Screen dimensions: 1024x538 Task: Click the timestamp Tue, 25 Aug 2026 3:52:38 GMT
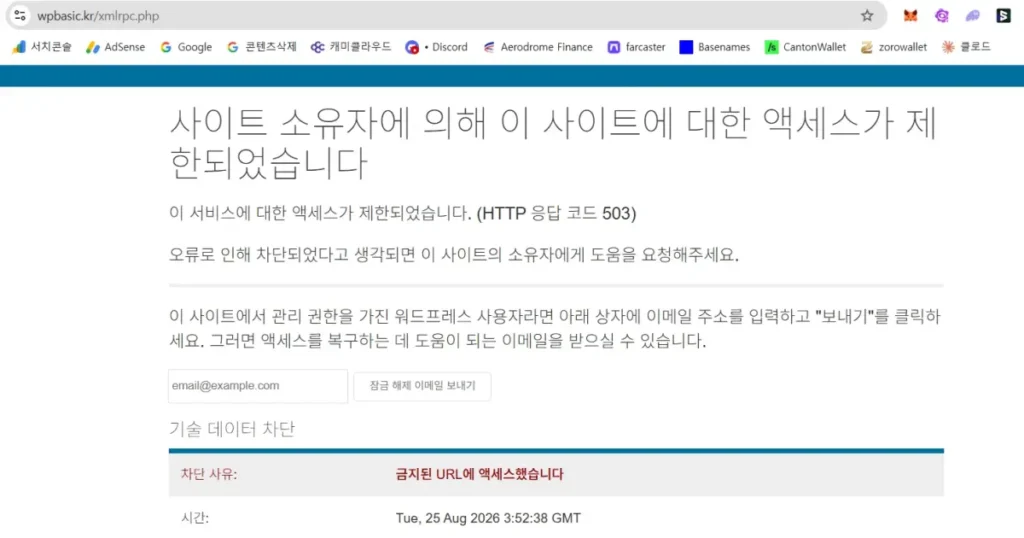click(488, 518)
